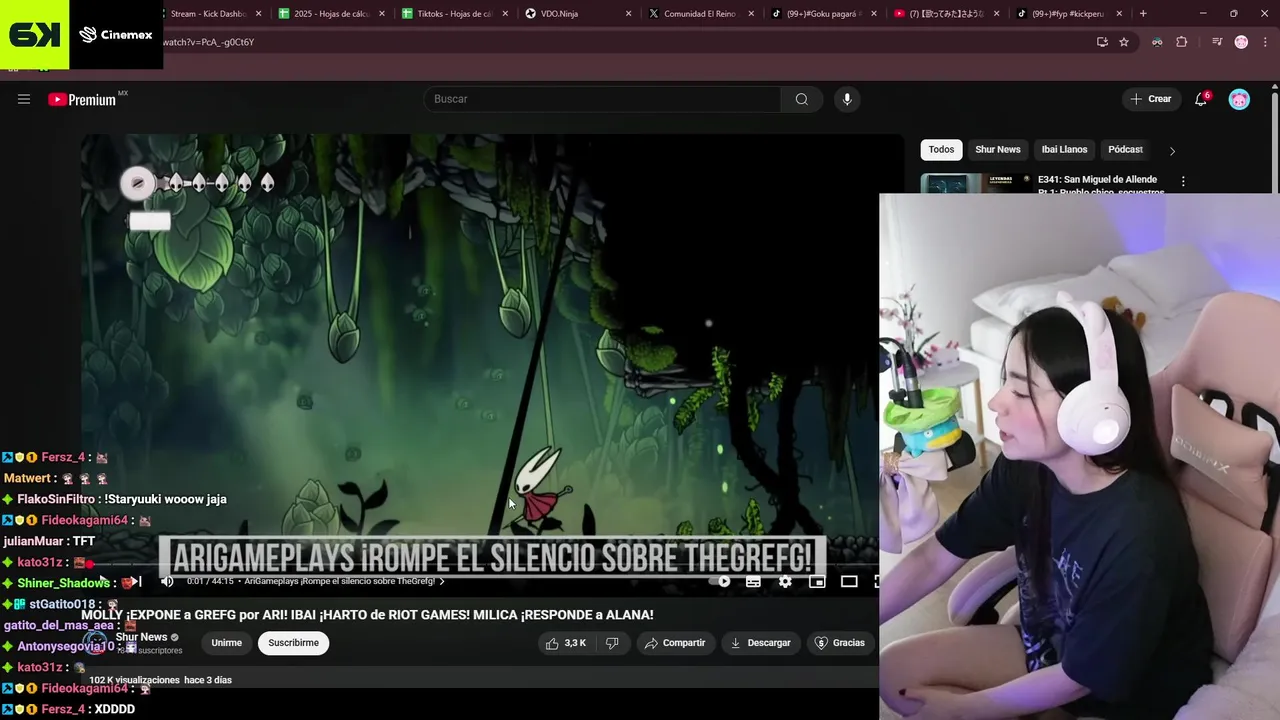This screenshot has height=720, width=1280.
Task: Click the FlakoSinFiltro chat message
Action: [114, 499]
